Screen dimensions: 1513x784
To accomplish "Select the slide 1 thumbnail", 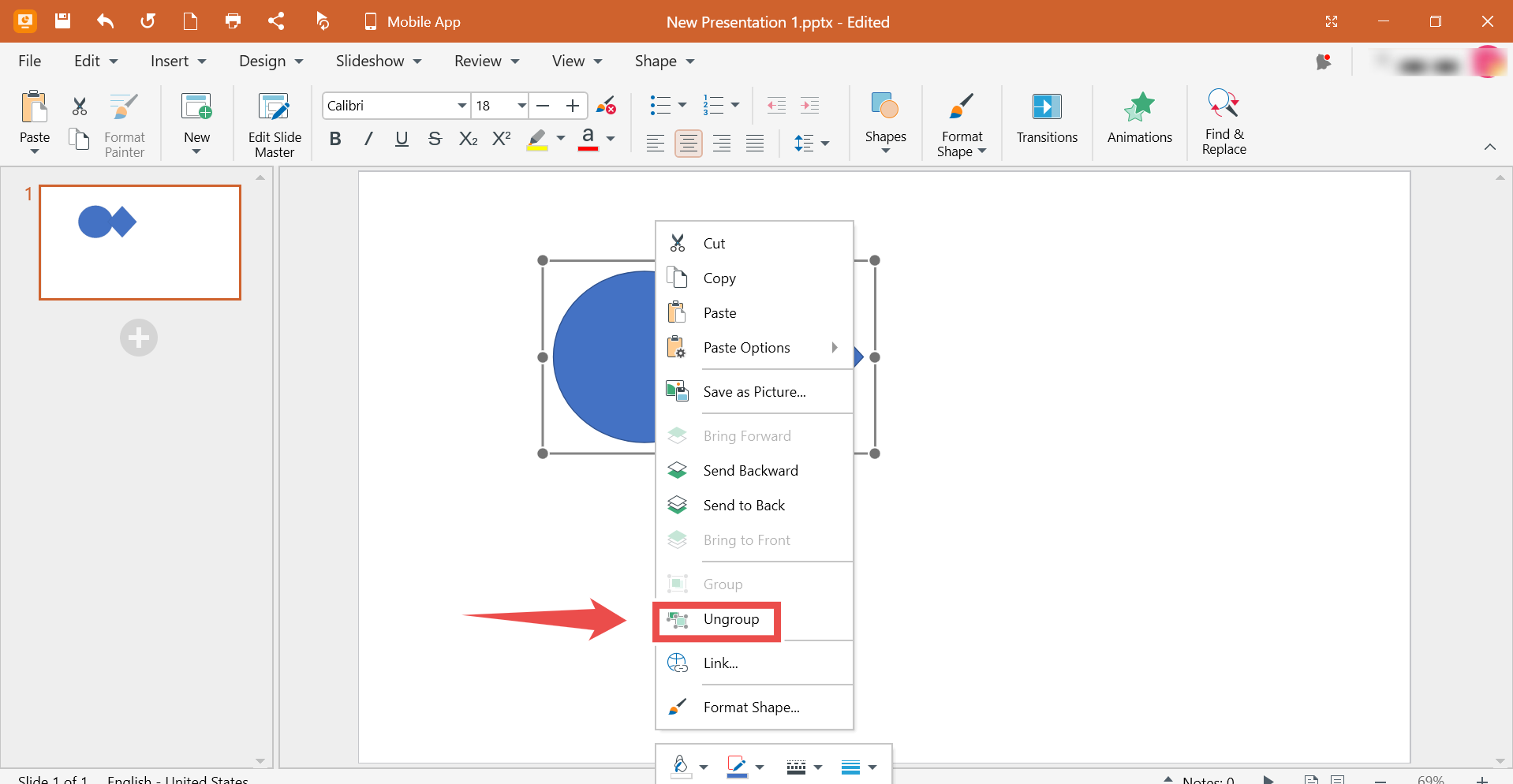I will tap(140, 242).
